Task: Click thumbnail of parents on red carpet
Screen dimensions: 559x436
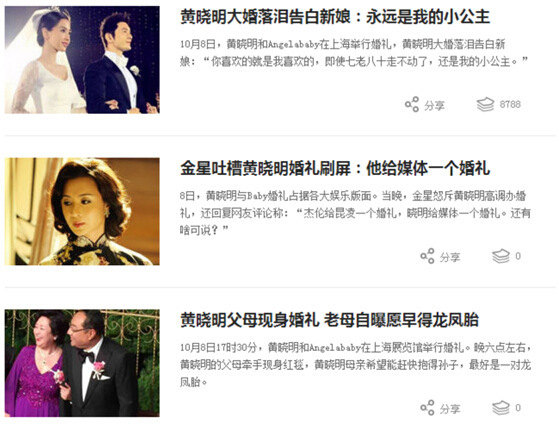Action: (x=82, y=363)
